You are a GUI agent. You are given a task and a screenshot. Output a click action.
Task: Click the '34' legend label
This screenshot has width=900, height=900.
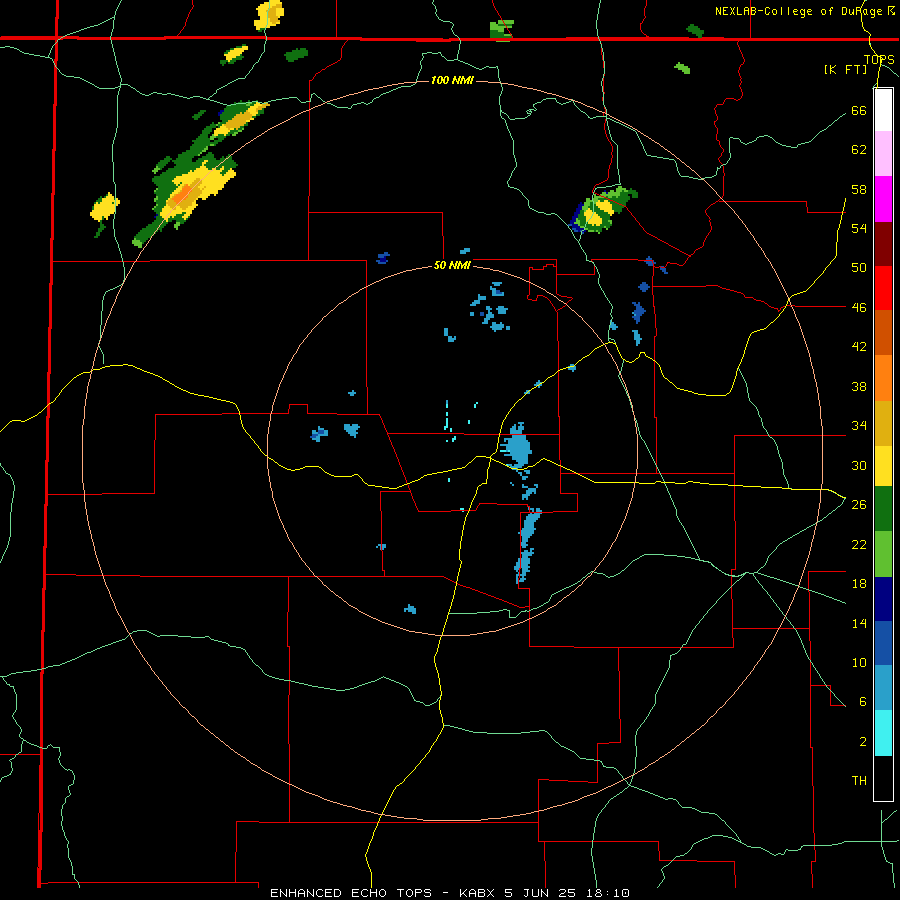click(859, 426)
